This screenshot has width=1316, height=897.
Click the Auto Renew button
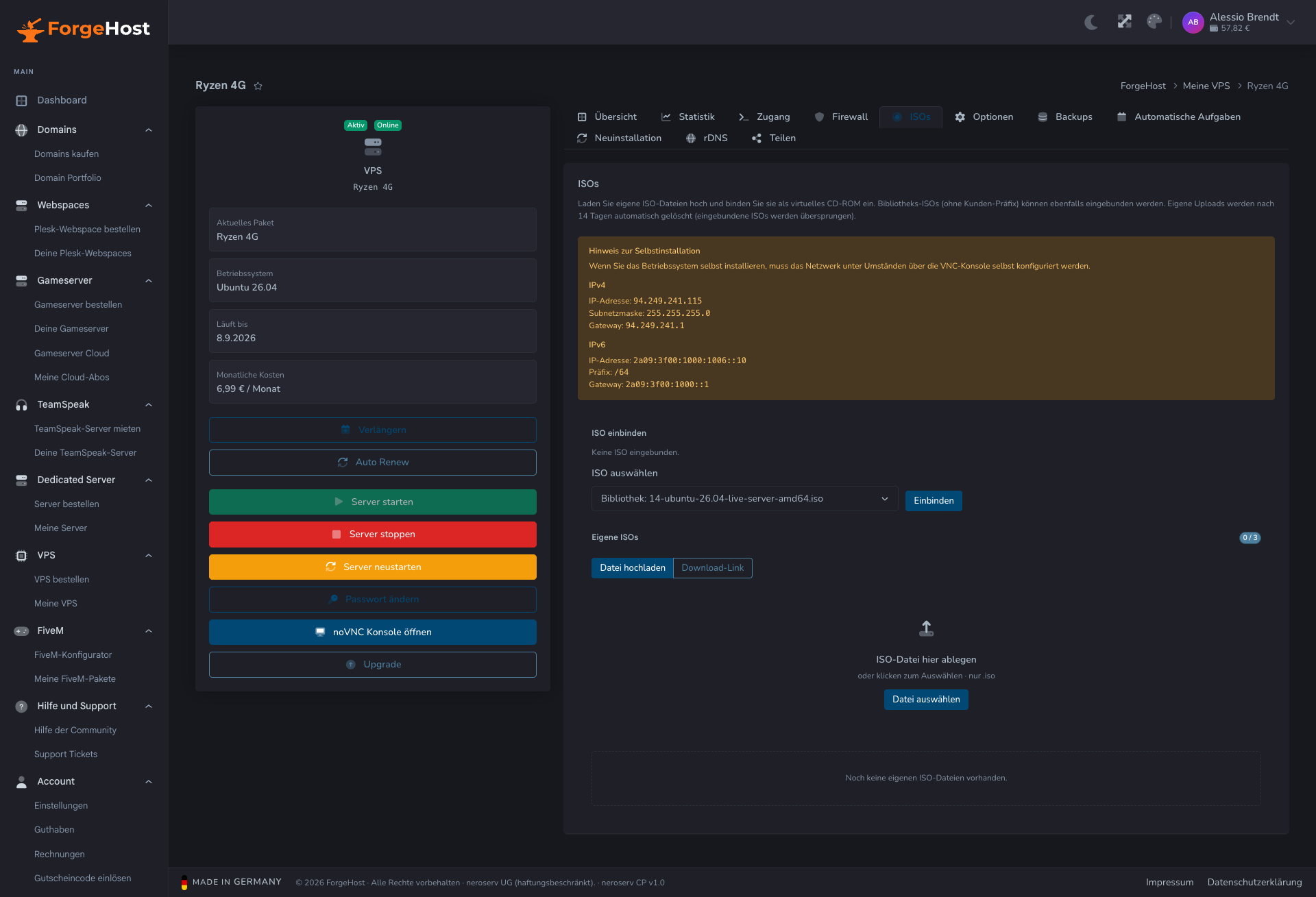coord(372,463)
